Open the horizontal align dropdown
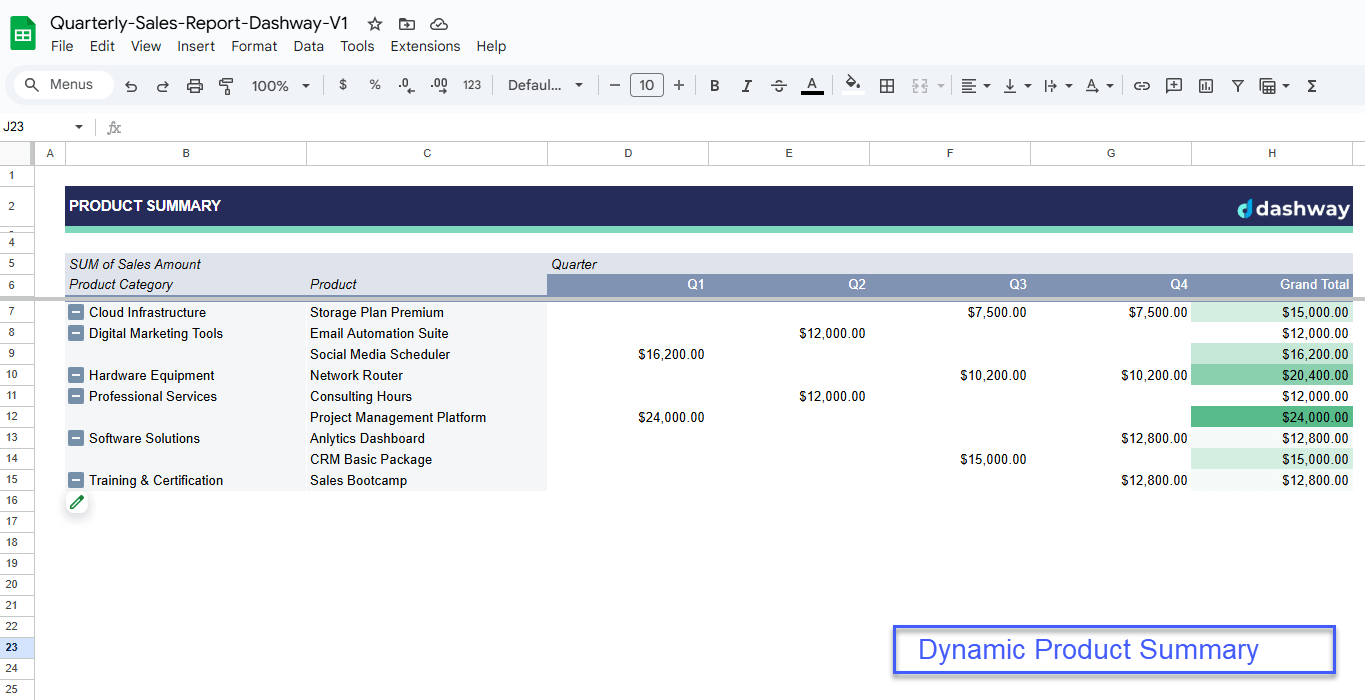This screenshot has width=1365, height=700. pyautogui.click(x=975, y=86)
